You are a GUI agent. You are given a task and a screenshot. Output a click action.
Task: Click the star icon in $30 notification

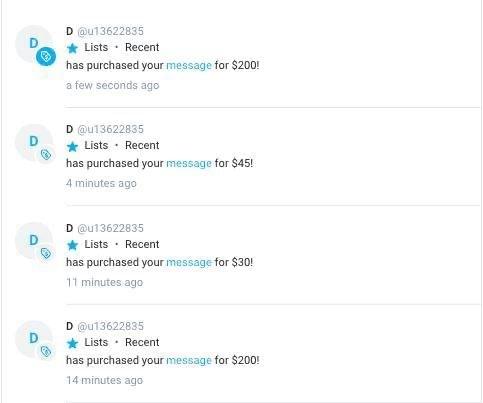(x=72, y=245)
